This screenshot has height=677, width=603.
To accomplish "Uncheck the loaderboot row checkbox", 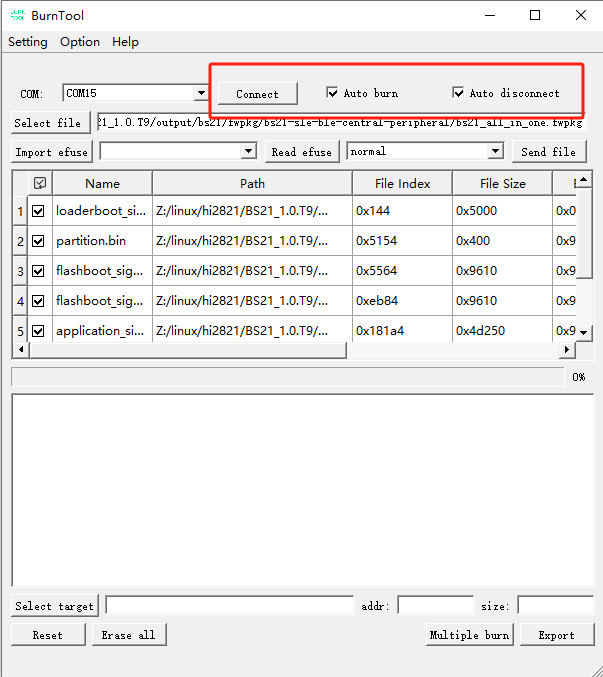I will tap(39, 211).
